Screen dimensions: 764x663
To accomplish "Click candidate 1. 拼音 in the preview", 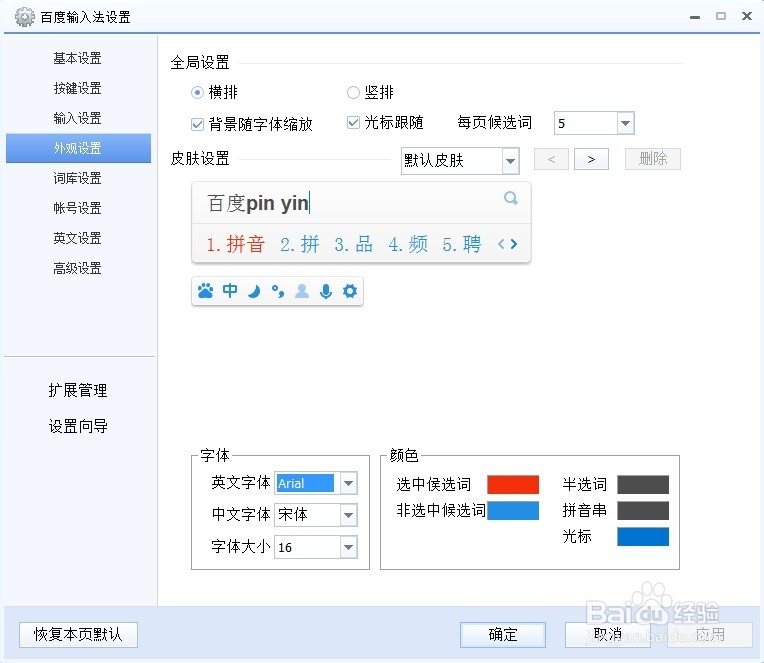I will click(236, 244).
